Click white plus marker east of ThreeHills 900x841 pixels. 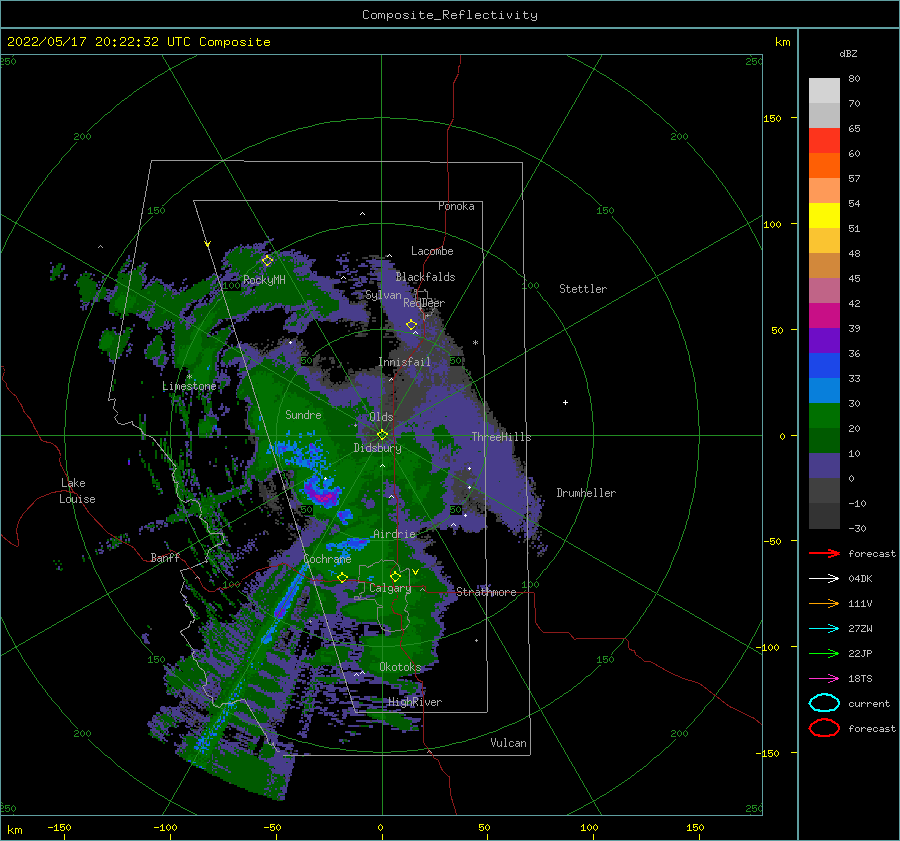565,402
